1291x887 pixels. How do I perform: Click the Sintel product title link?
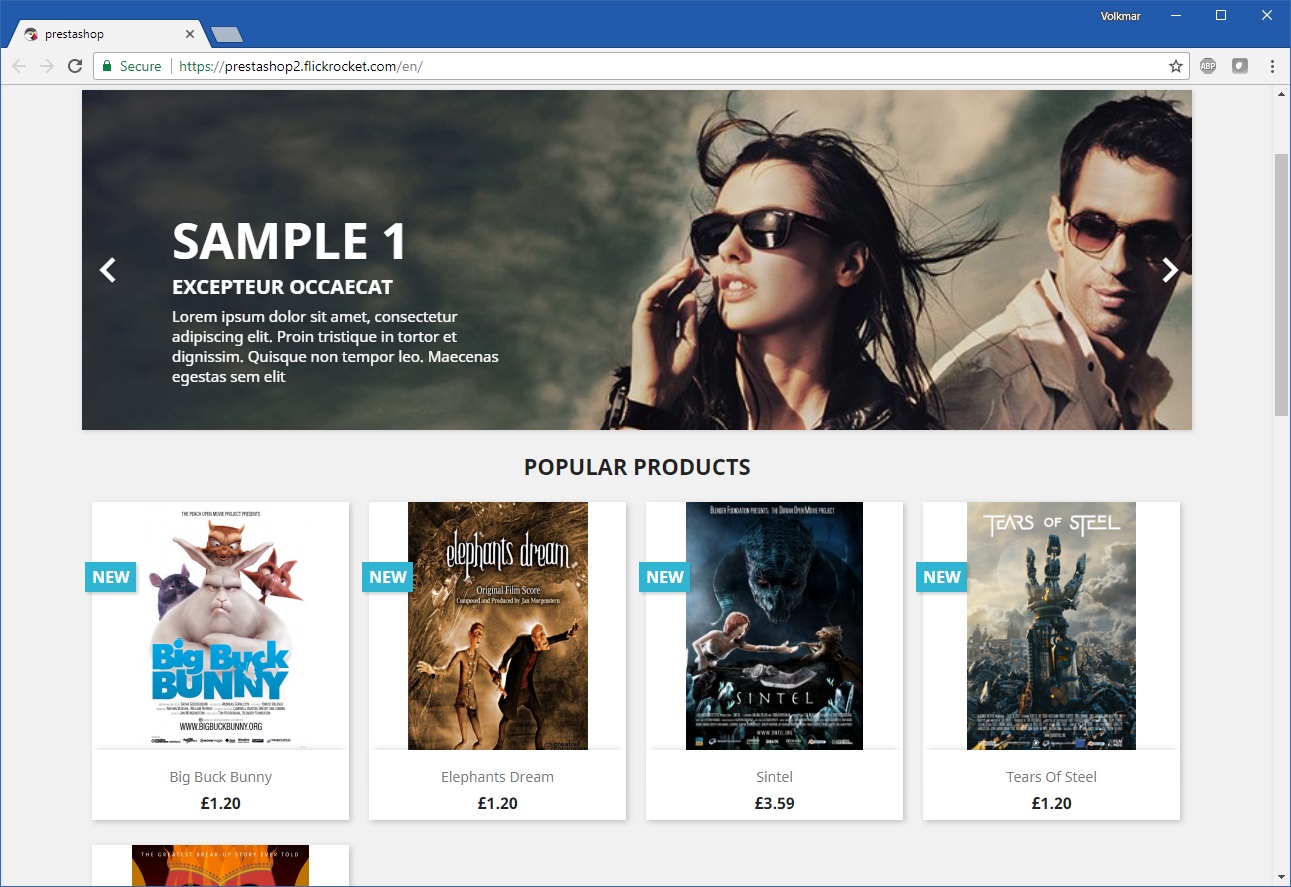774,777
